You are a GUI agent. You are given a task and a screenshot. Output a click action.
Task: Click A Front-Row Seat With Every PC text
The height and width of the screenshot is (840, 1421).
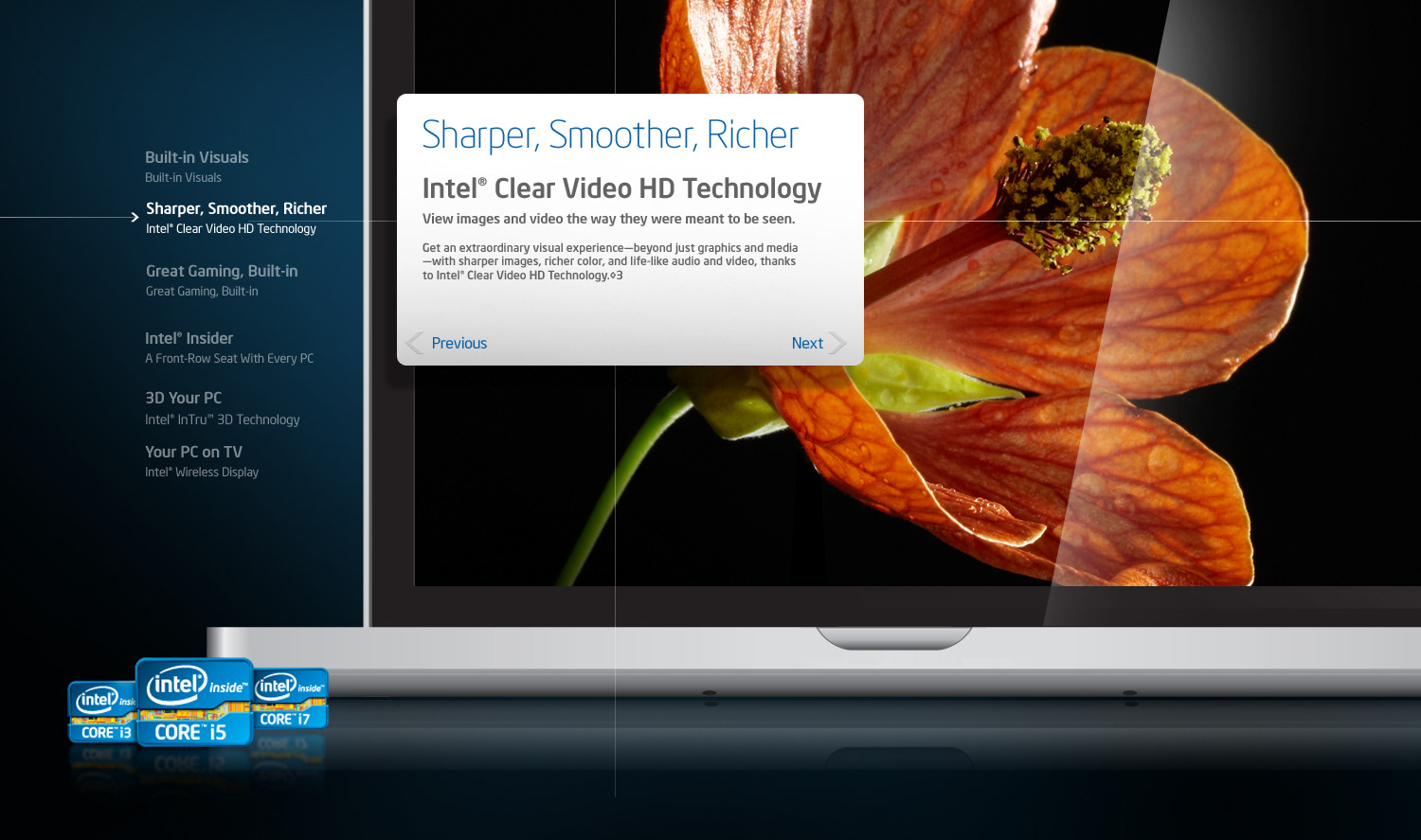click(x=229, y=358)
